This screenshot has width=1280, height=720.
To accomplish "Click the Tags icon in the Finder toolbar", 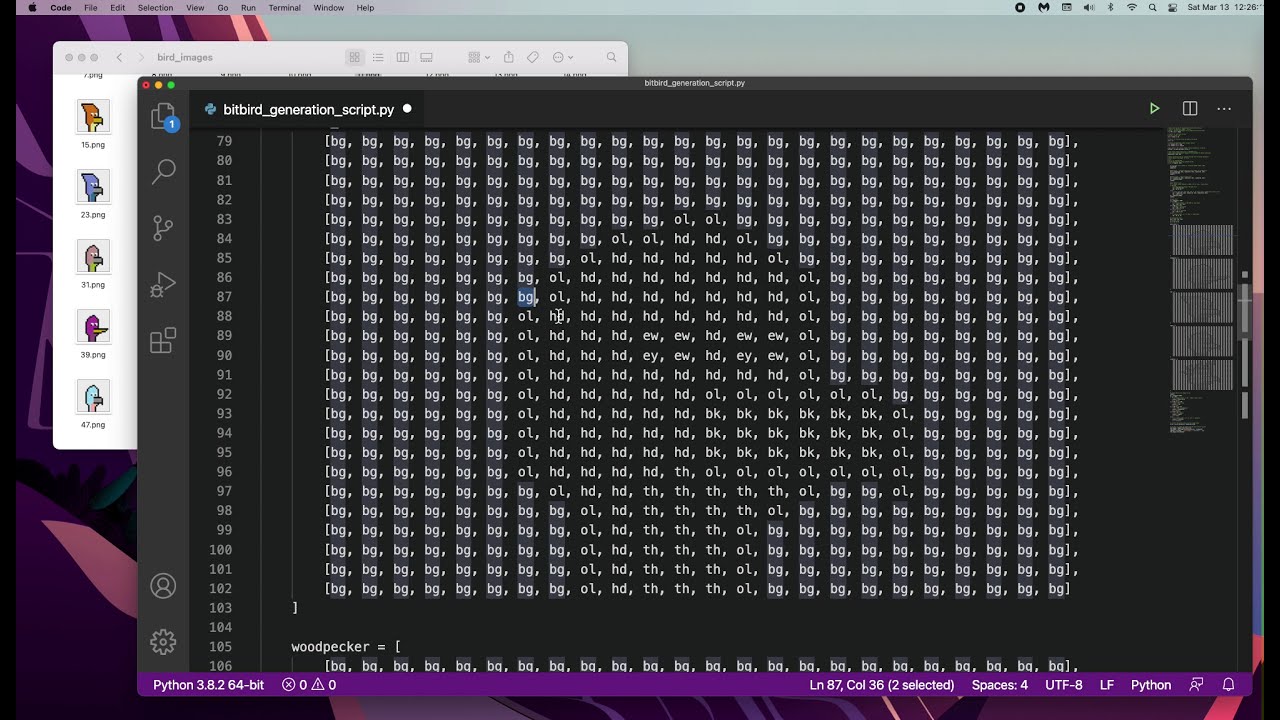I will [533, 57].
